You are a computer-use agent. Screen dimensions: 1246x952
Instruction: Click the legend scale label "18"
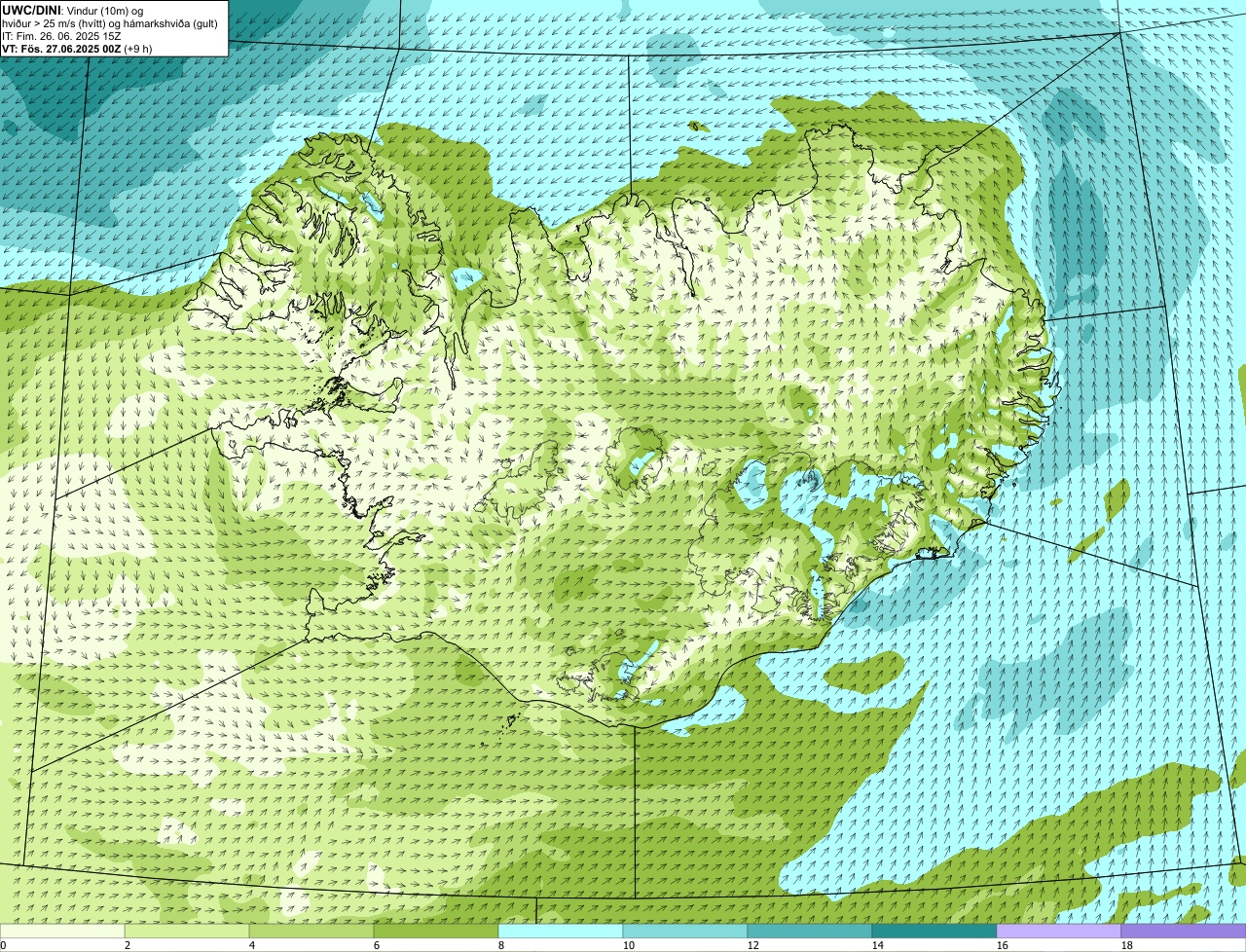1127,945
